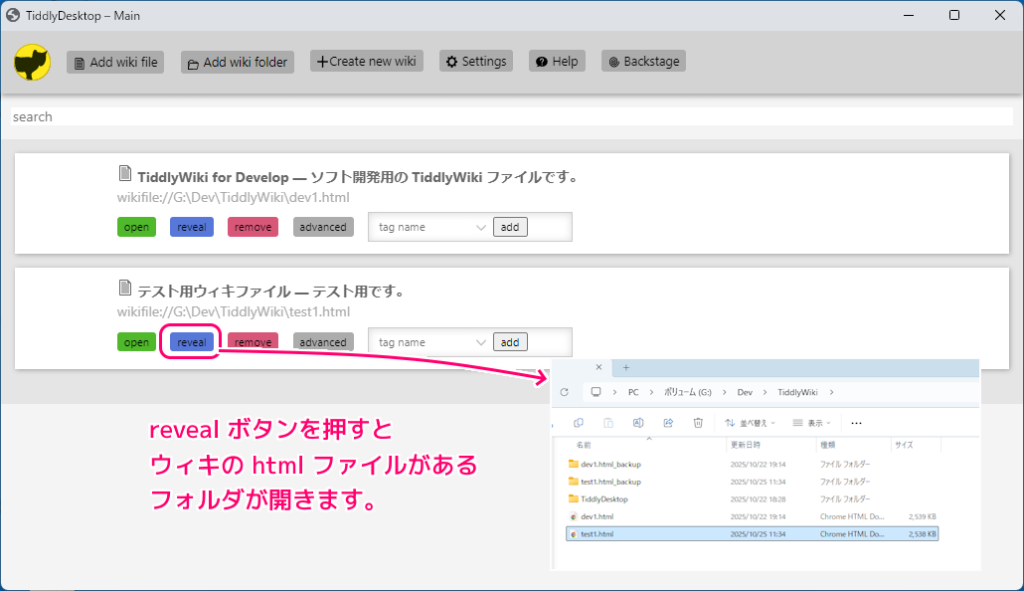
Task: Click the Rename icon in Explorer toolbar
Action: click(638, 423)
